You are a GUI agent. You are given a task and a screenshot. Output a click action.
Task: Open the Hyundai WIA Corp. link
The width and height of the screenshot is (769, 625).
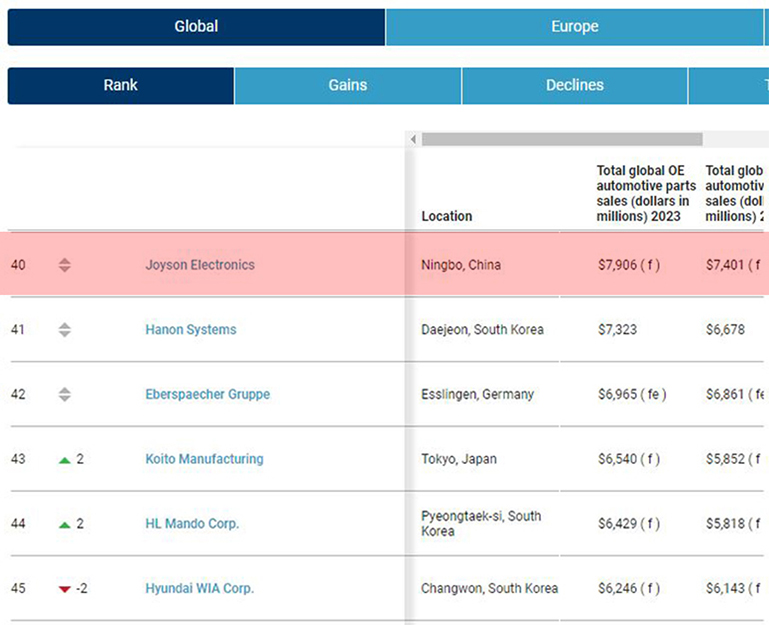(199, 588)
